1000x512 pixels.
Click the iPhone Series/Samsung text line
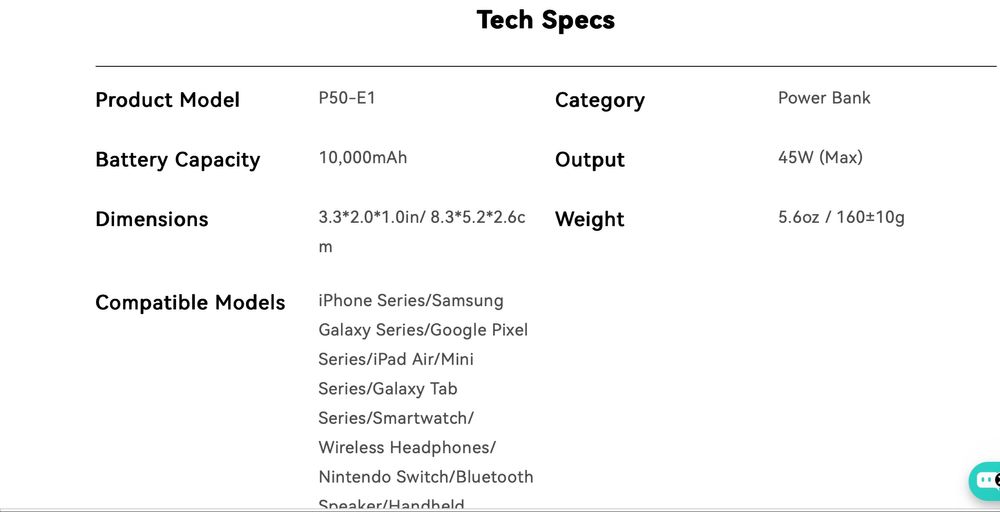pos(410,301)
